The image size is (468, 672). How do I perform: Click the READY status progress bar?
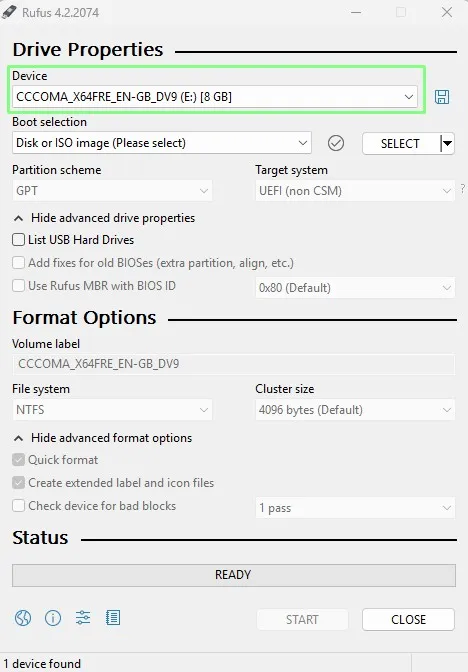(x=234, y=575)
